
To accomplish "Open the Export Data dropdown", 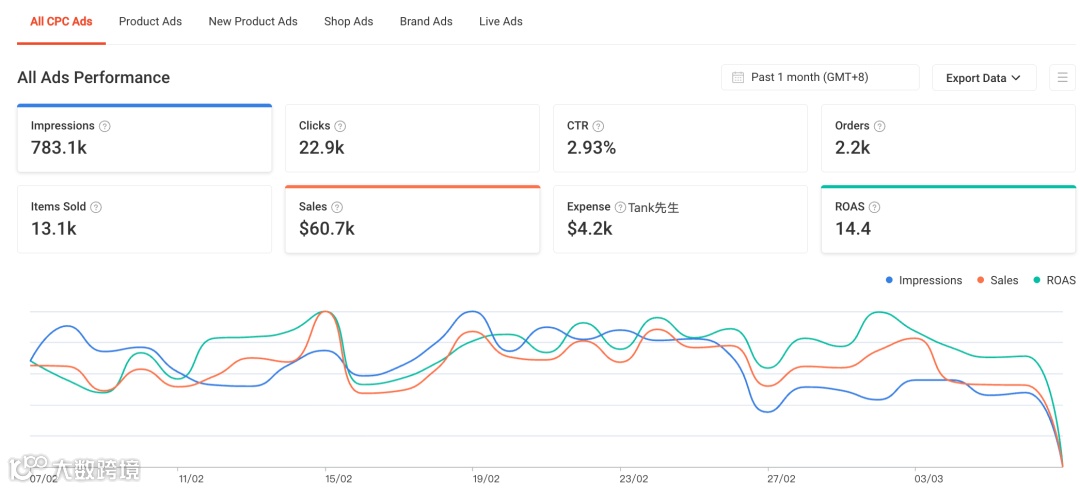I will click(983, 78).
